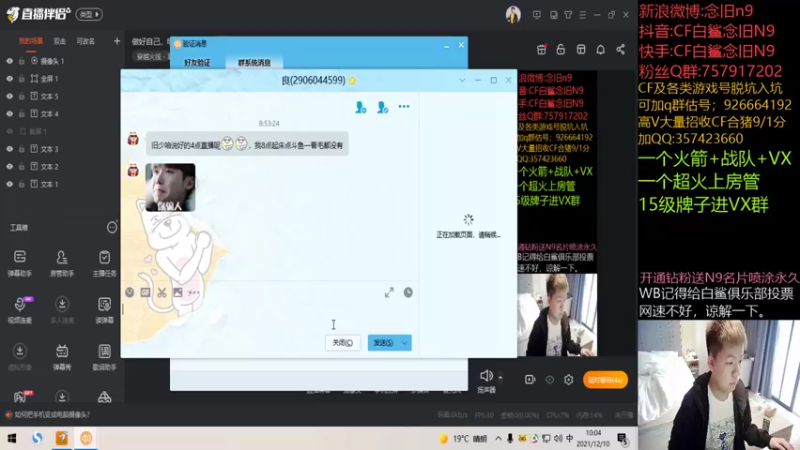Select the 可改名 scene tab
The height and width of the screenshot is (450, 800).
click(x=85, y=41)
